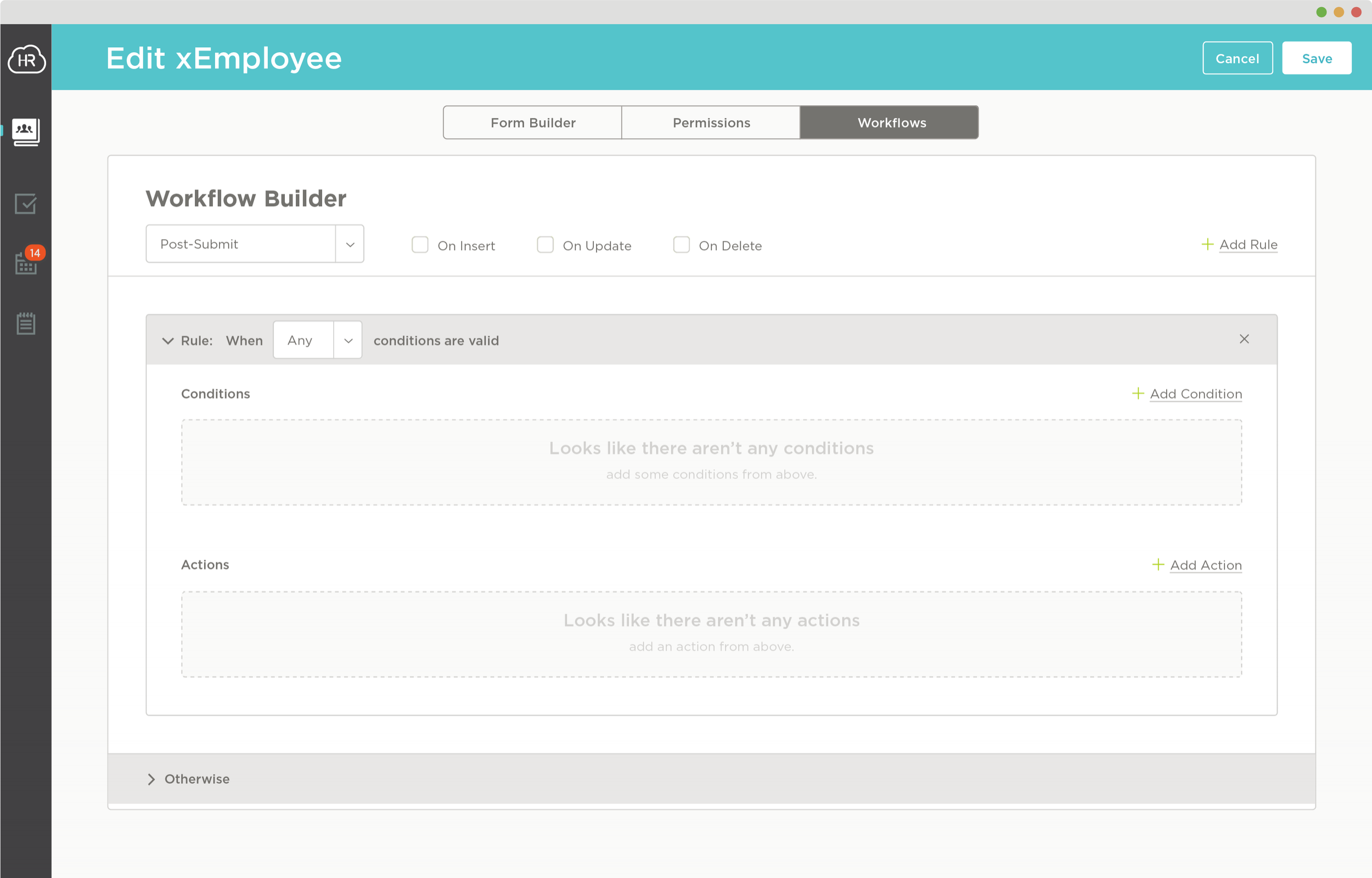
Task: Remove the rule with X icon
Action: [1244, 339]
